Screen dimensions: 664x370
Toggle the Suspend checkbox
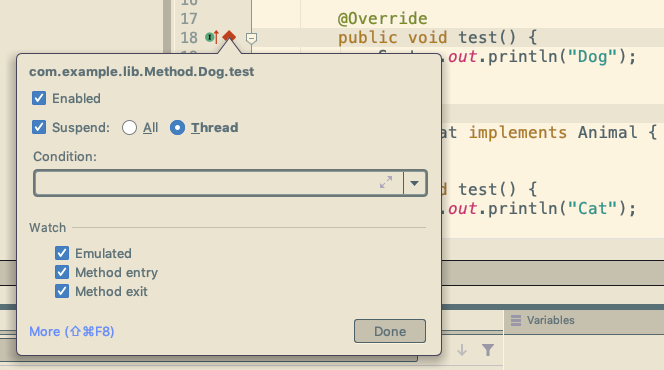pyautogui.click(x=39, y=127)
